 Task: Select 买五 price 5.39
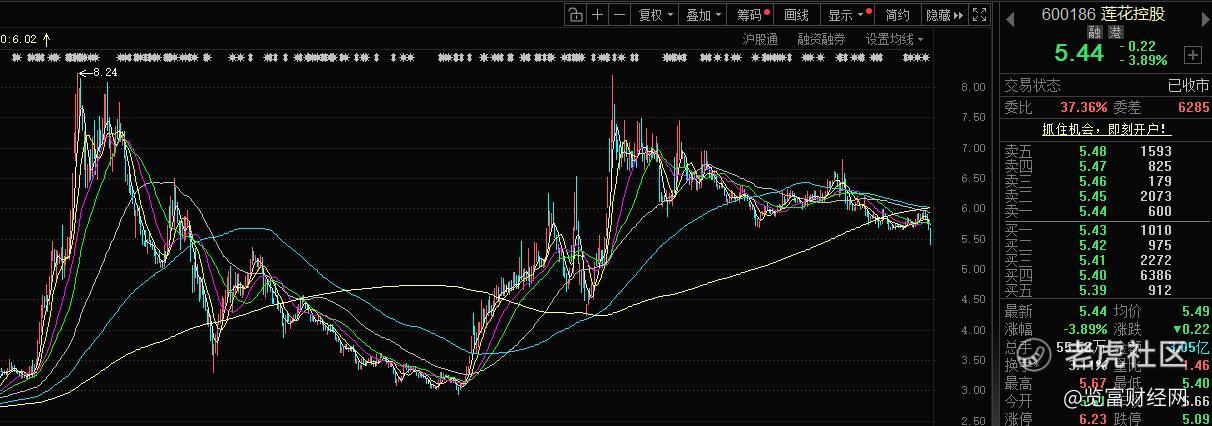pos(1092,290)
